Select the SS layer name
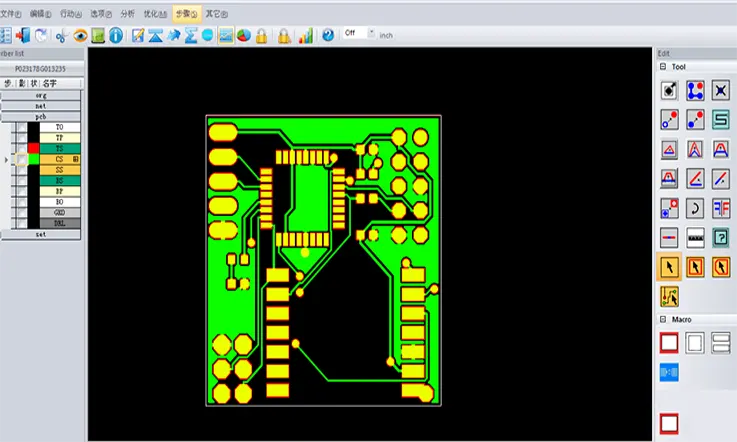This screenshot has width=737, height=442. pos(60,170)
